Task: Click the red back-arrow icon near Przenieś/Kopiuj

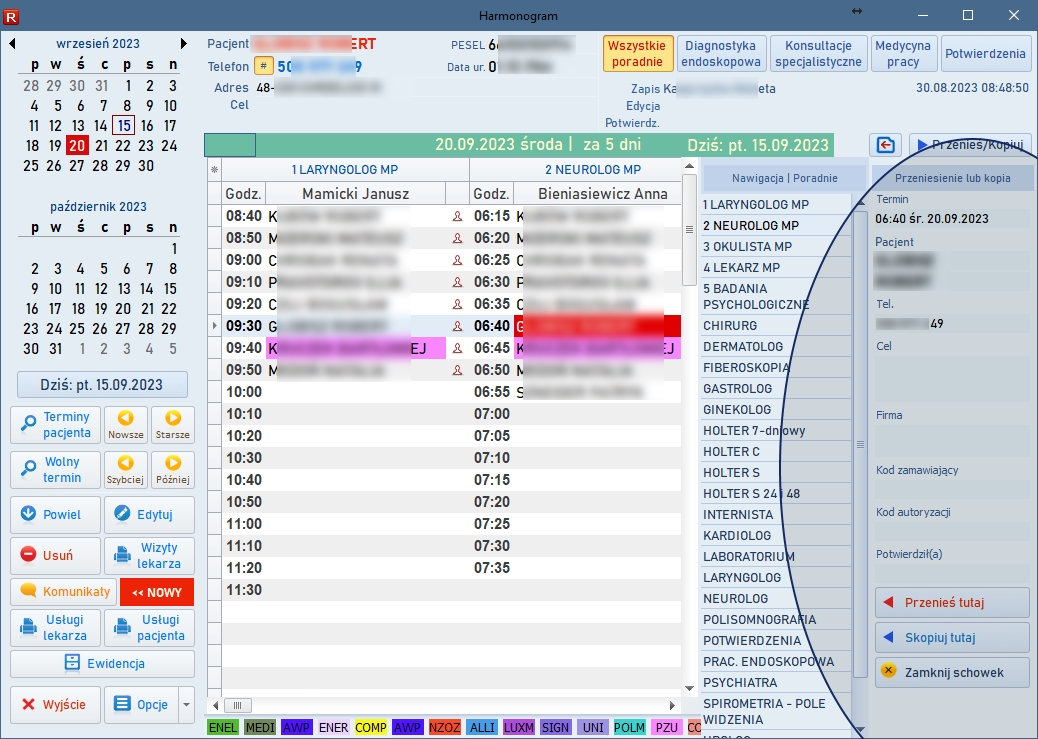Action: pyautogui.click(x=885, y=145)
